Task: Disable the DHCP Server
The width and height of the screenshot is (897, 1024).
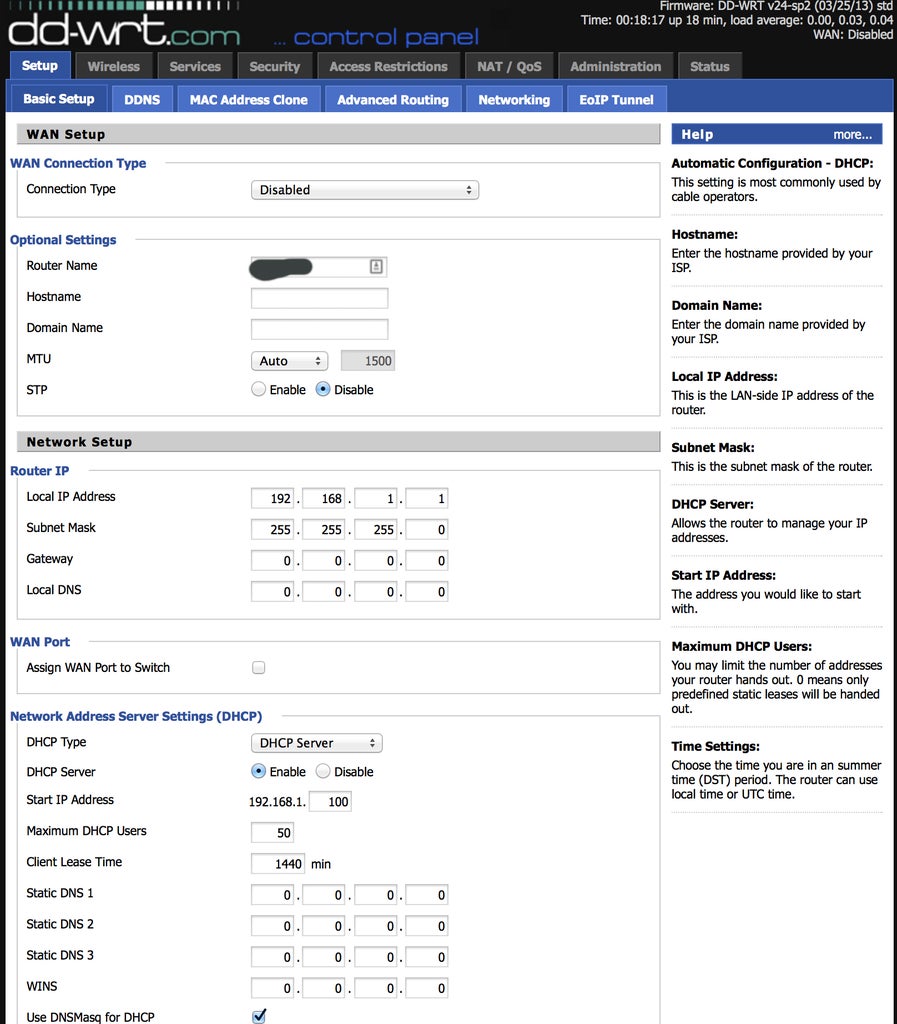Action: pyautogui.click(x=322, y=771)
